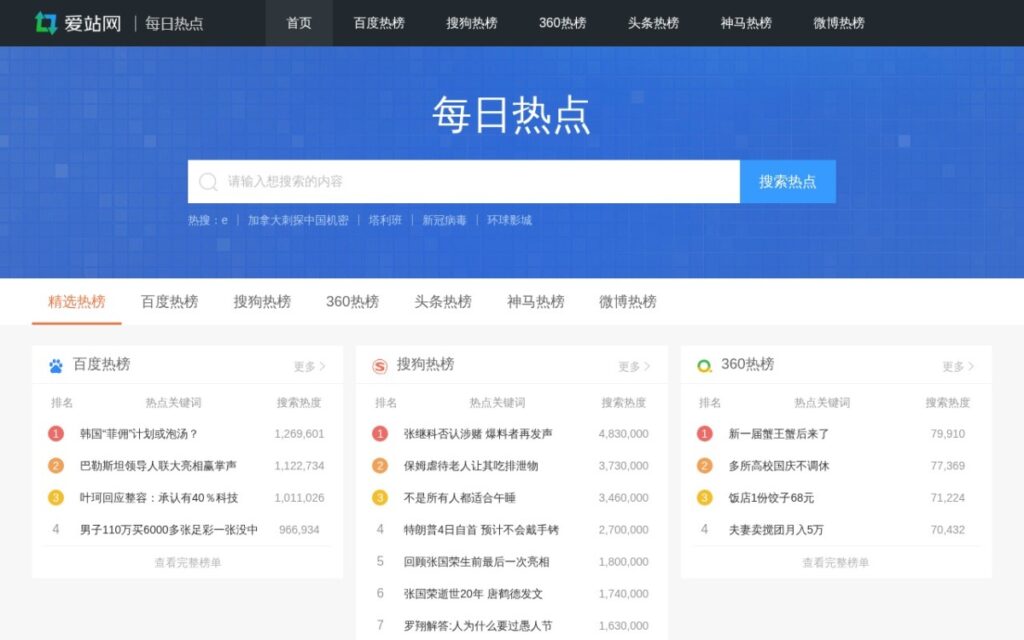The height and width of the screenshot is (640, 1024).
Task: Expand 更多 in the 搜狗热榜 card
Action: 634,366
